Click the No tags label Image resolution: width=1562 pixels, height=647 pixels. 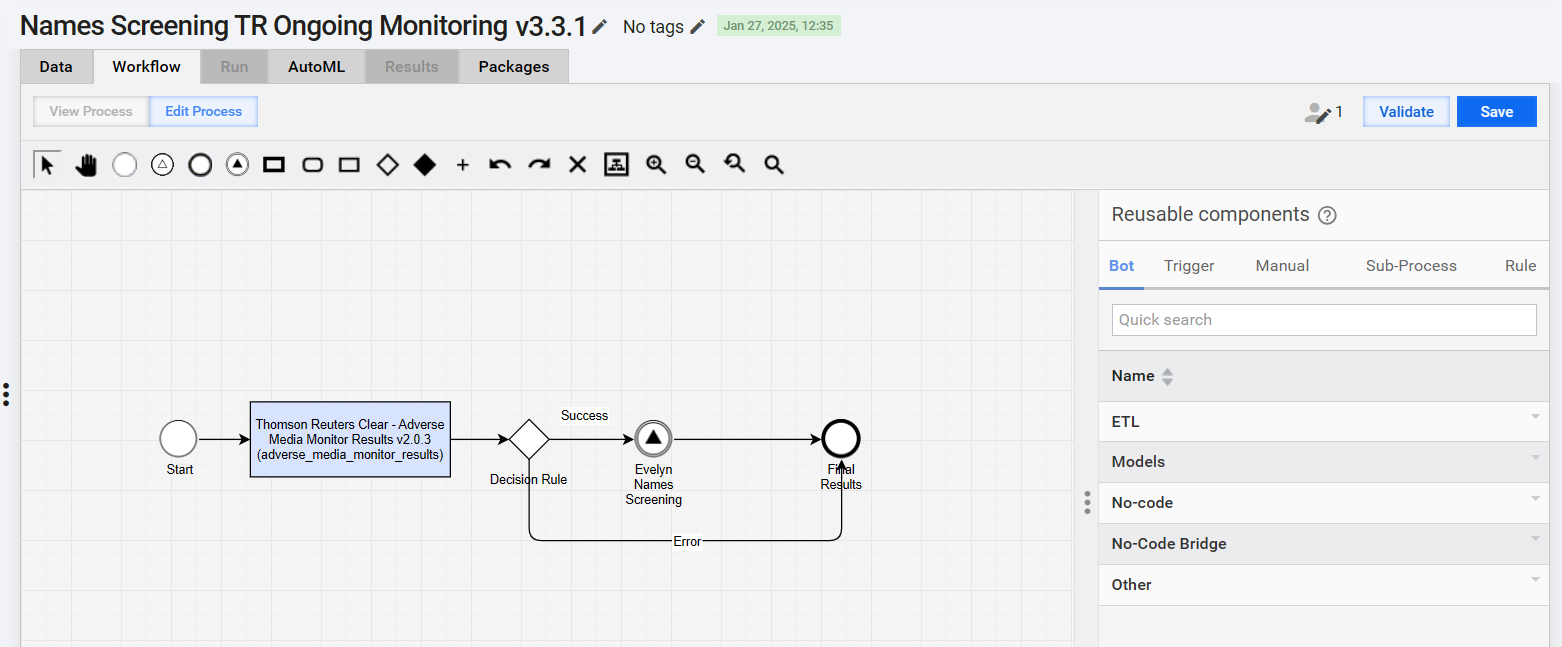coord(653,27)
